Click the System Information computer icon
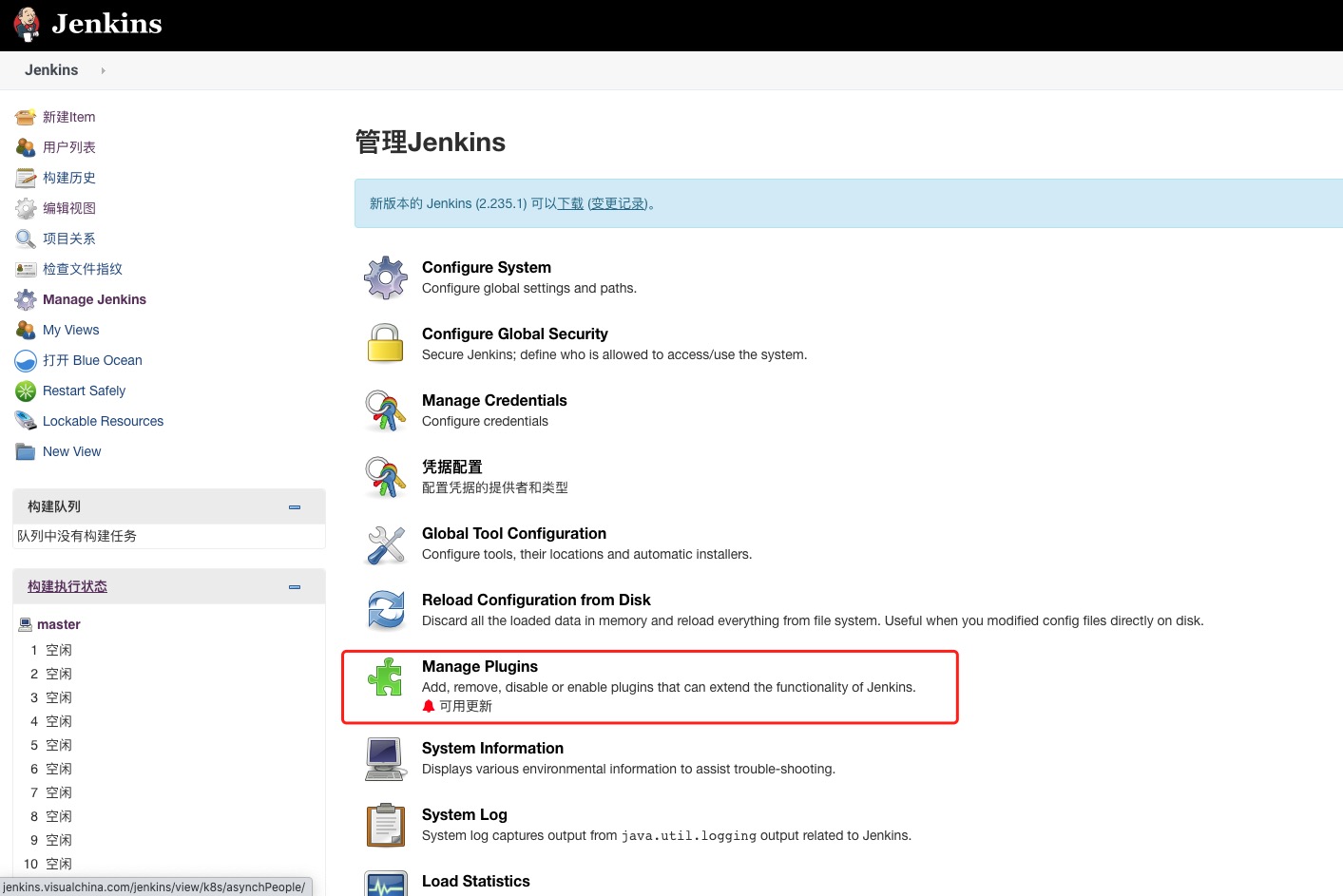1343x896 pixels. click(x=386, y=758)
